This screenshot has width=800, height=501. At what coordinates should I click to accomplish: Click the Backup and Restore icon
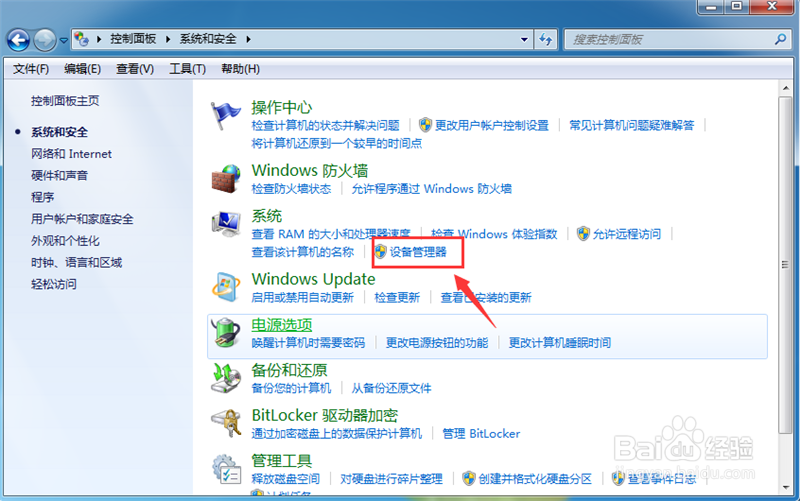pyautogui.click(x=226, y=378)
